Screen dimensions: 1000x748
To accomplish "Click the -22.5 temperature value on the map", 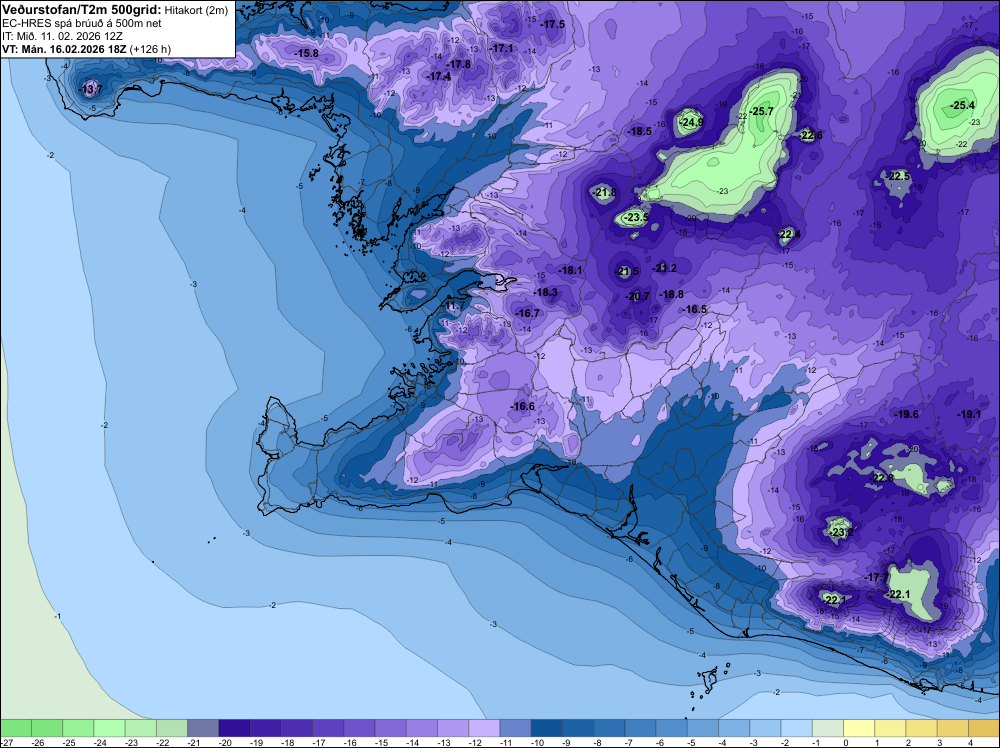I will (x=897, y=176).
